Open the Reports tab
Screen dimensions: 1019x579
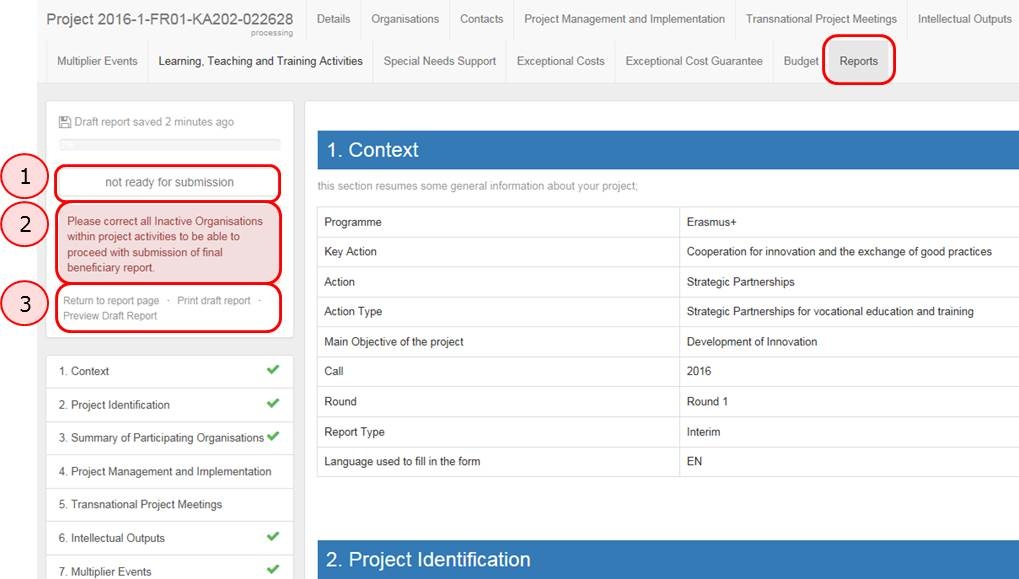click(x=858, y=61)
